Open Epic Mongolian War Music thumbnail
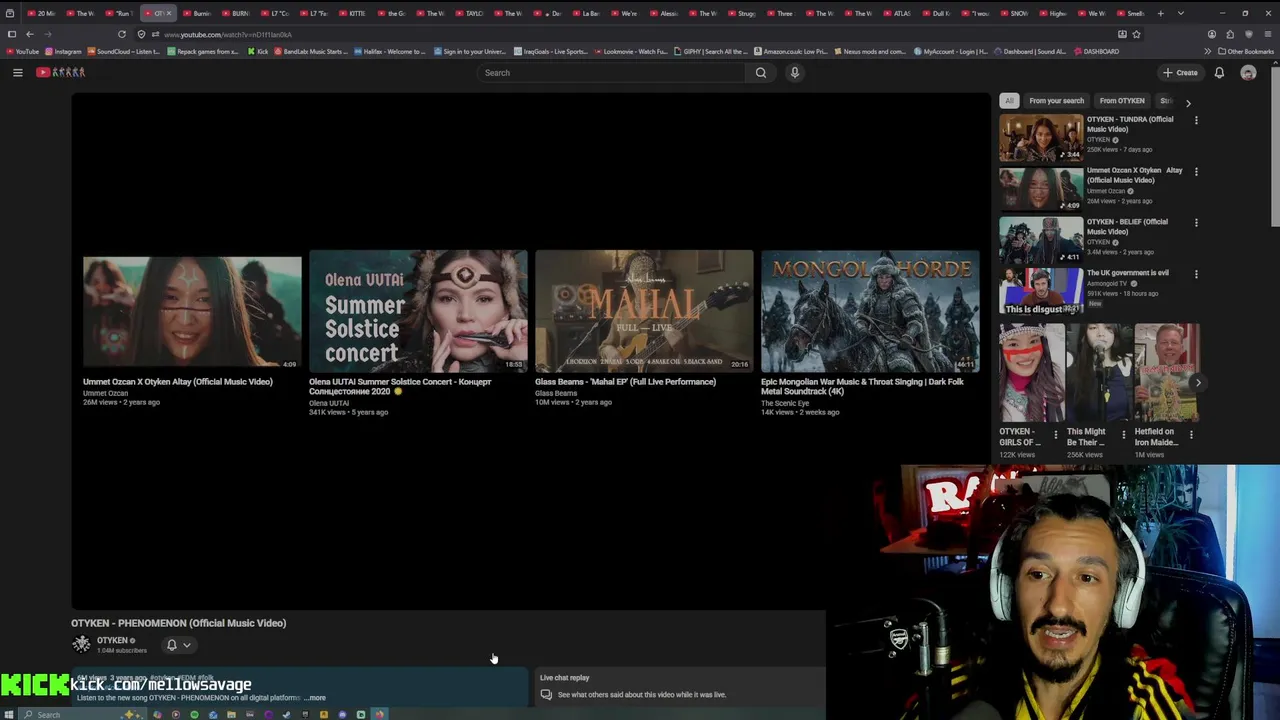 [870, 311]
